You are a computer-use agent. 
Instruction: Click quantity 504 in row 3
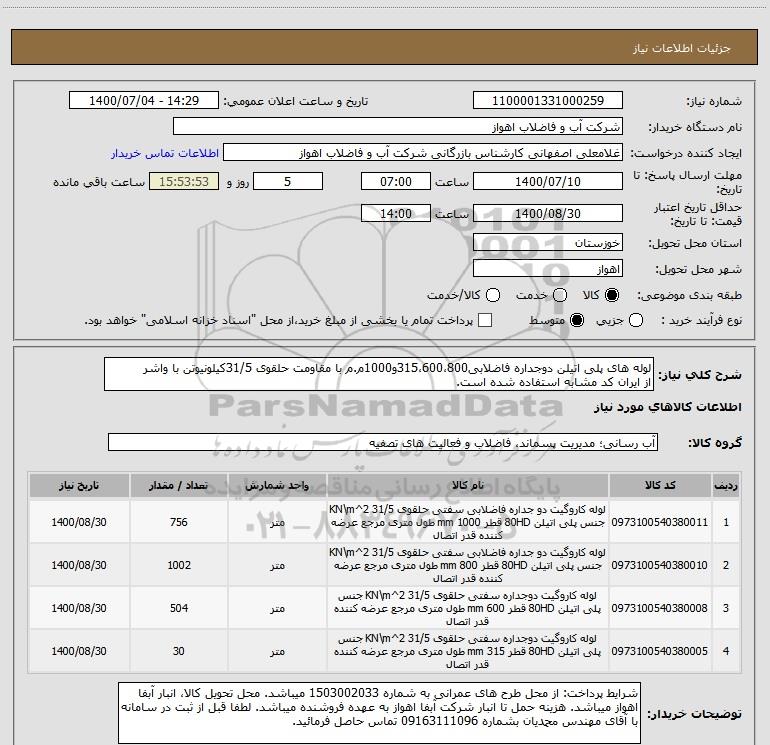pyautogui.click(x=179, y=608)
